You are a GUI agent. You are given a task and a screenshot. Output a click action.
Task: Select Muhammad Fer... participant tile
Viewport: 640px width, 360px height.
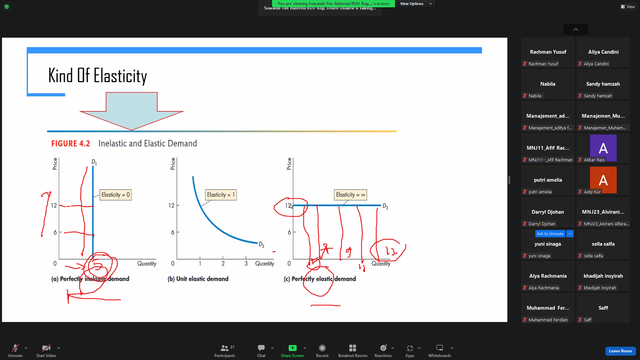coord(548,308)
